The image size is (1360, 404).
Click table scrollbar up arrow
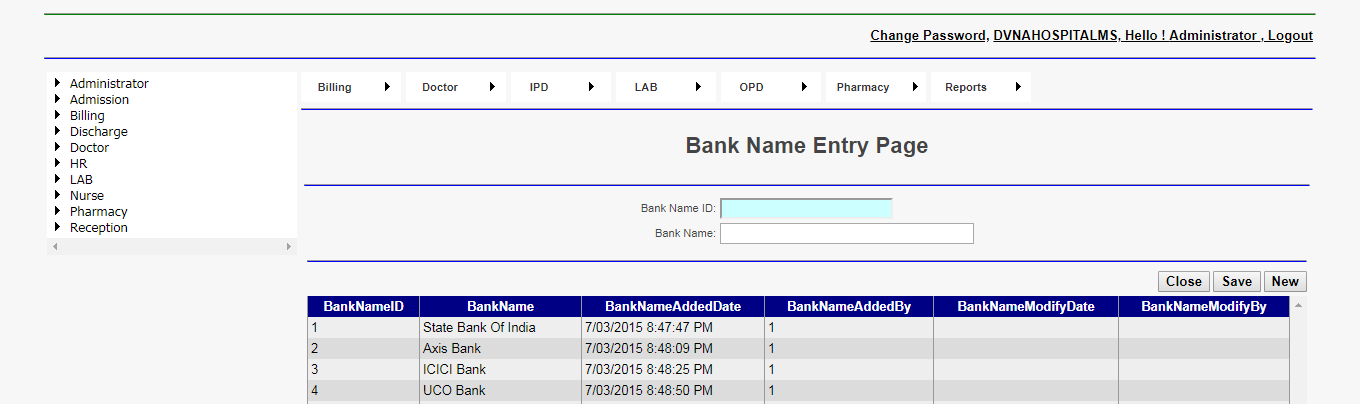(1298, 306)
